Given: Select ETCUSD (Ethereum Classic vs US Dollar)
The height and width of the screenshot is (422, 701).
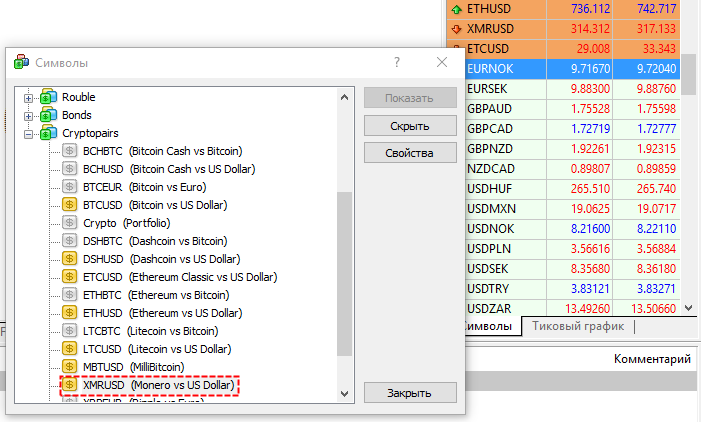Looking at the screenshot, I should [x=180, y=277].
